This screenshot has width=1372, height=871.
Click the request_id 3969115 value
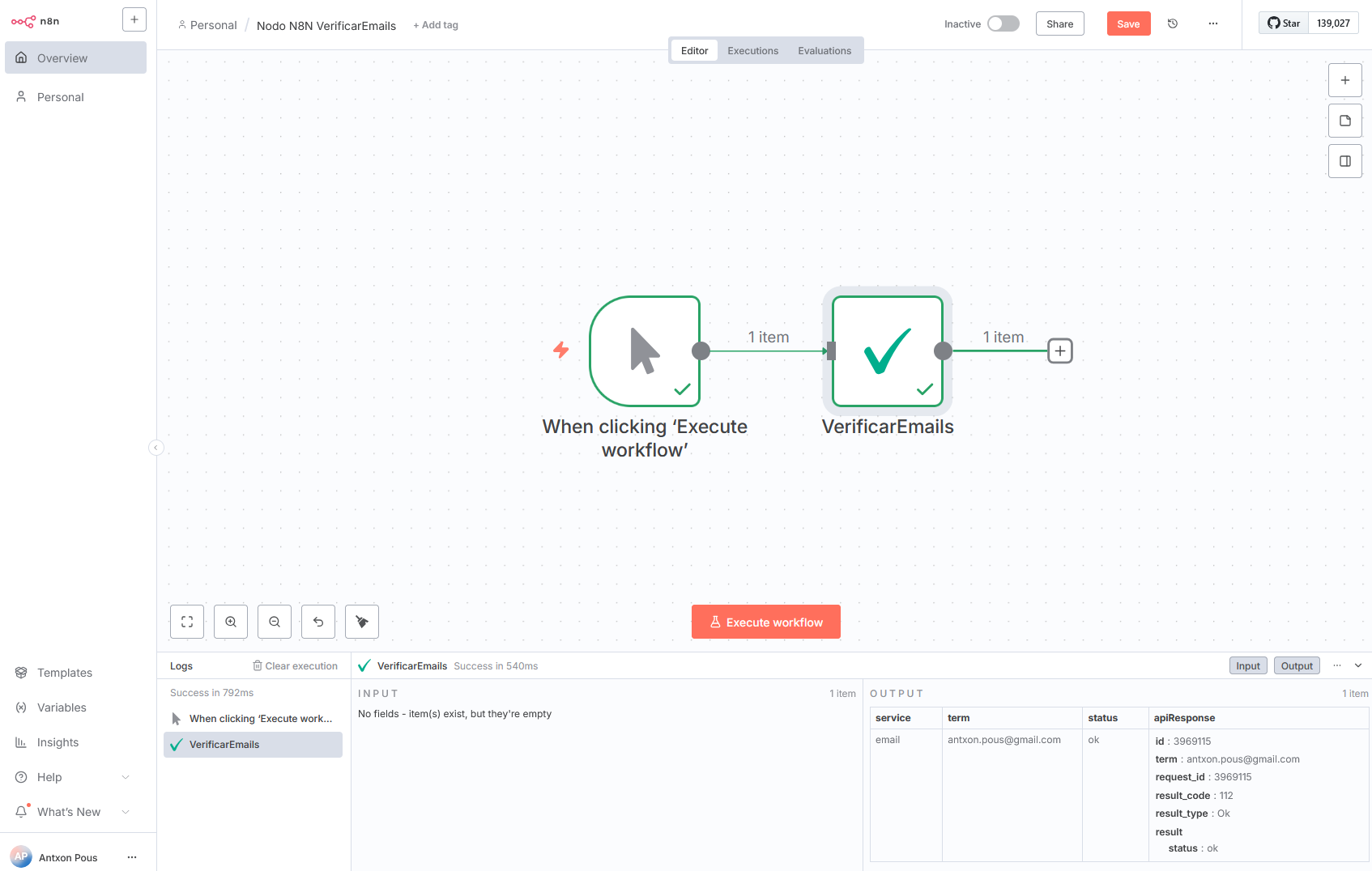pos(1233,777)
